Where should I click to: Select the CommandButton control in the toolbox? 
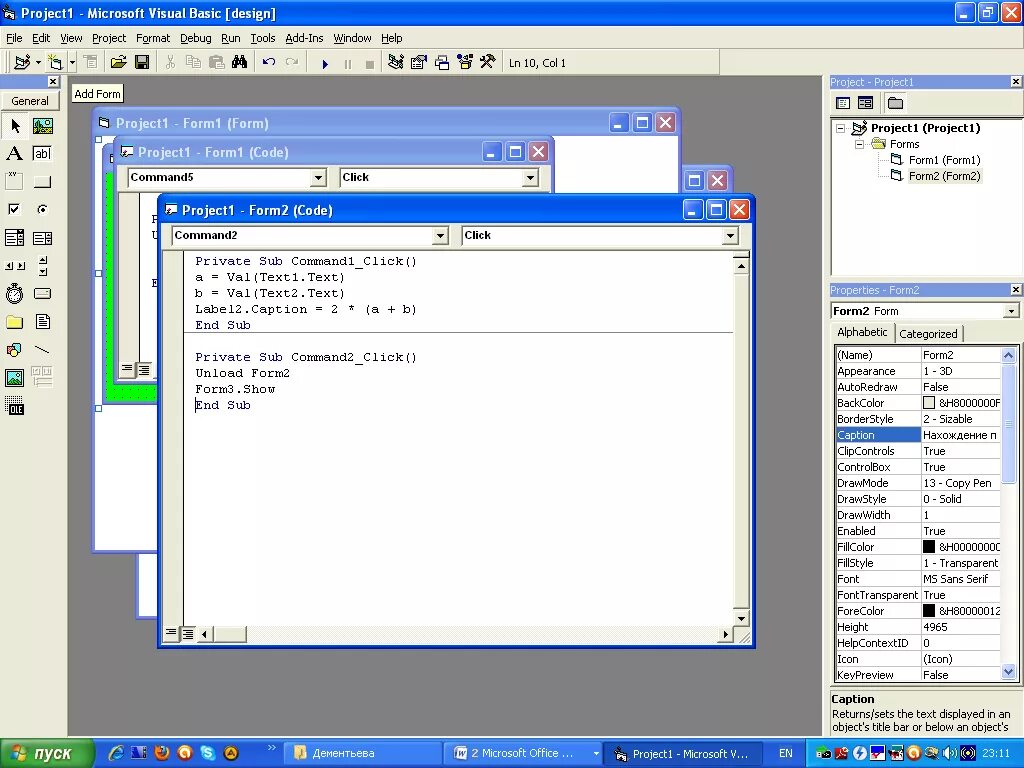click(42, 181)
